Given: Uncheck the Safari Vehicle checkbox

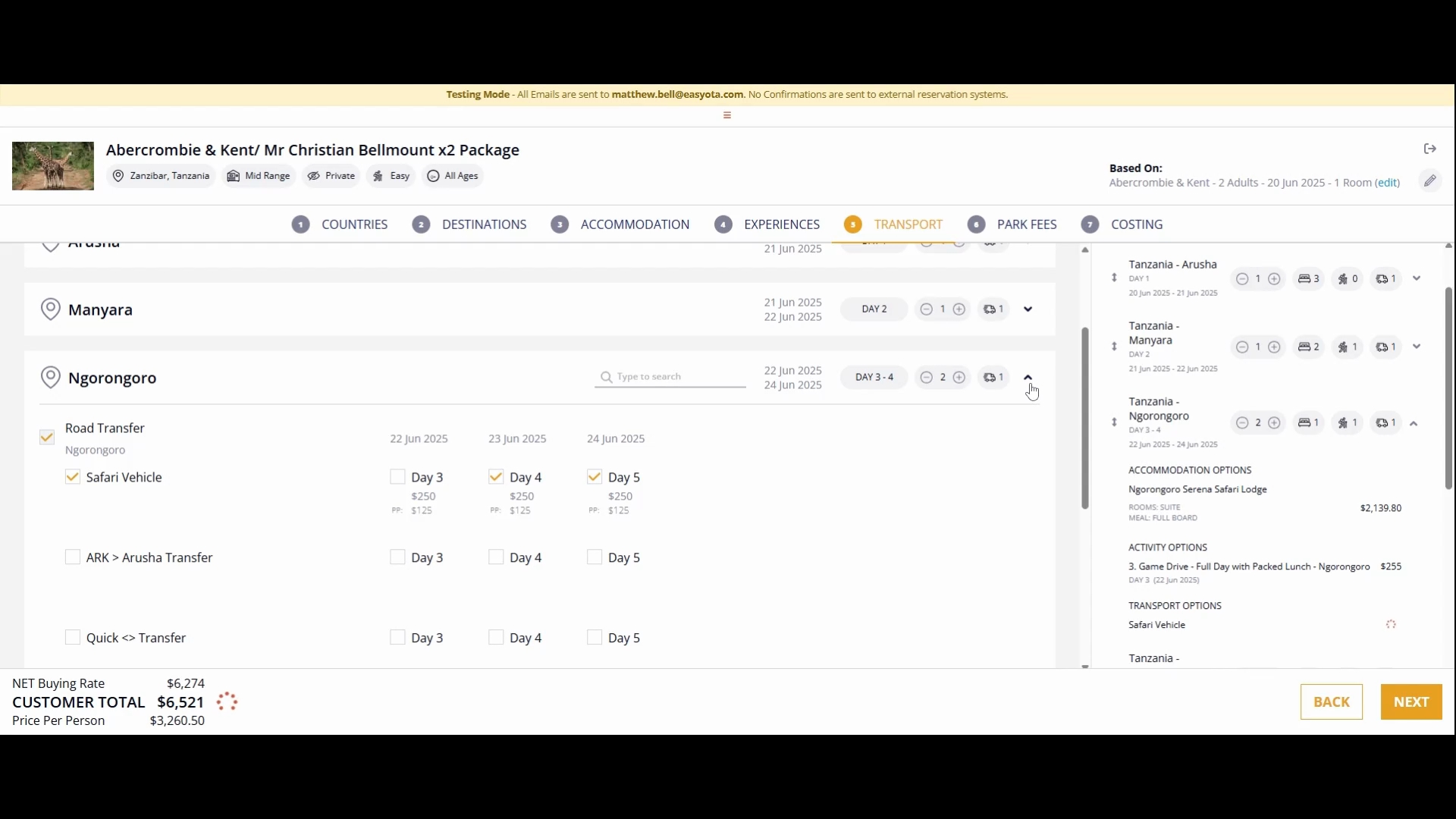Looking at the screenshot, I should 73,477.
